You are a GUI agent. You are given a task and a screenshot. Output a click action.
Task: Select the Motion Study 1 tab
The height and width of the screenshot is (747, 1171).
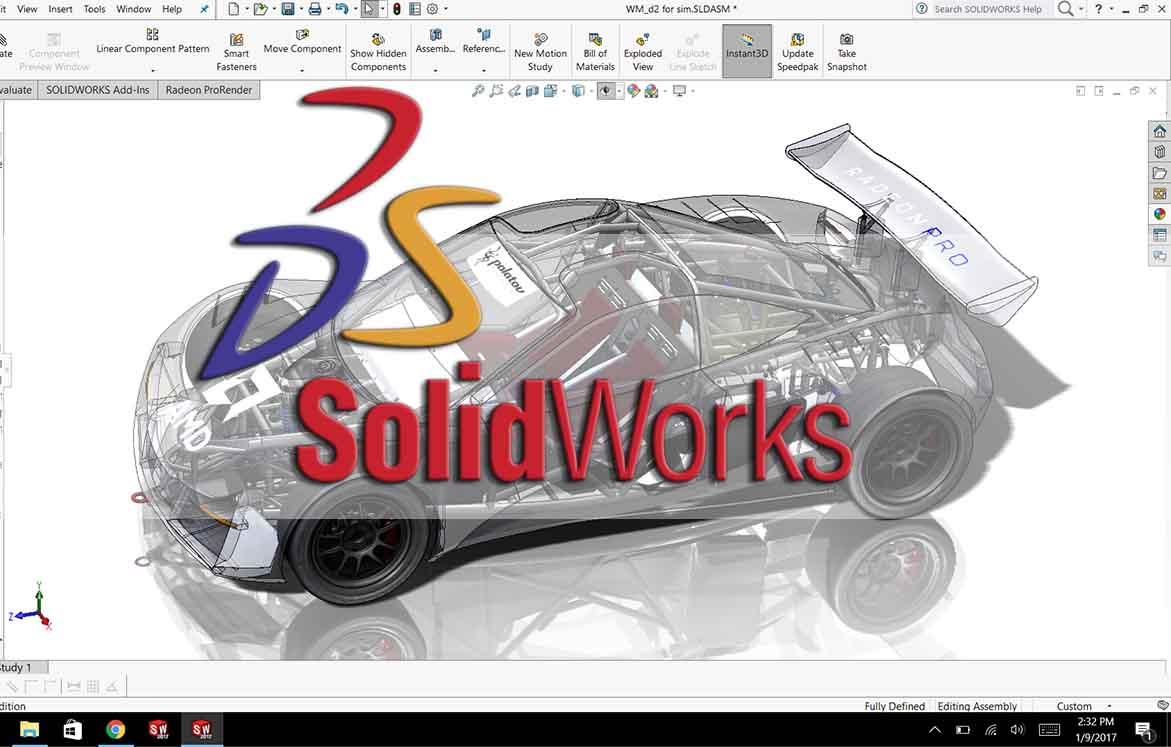point(22,667)
